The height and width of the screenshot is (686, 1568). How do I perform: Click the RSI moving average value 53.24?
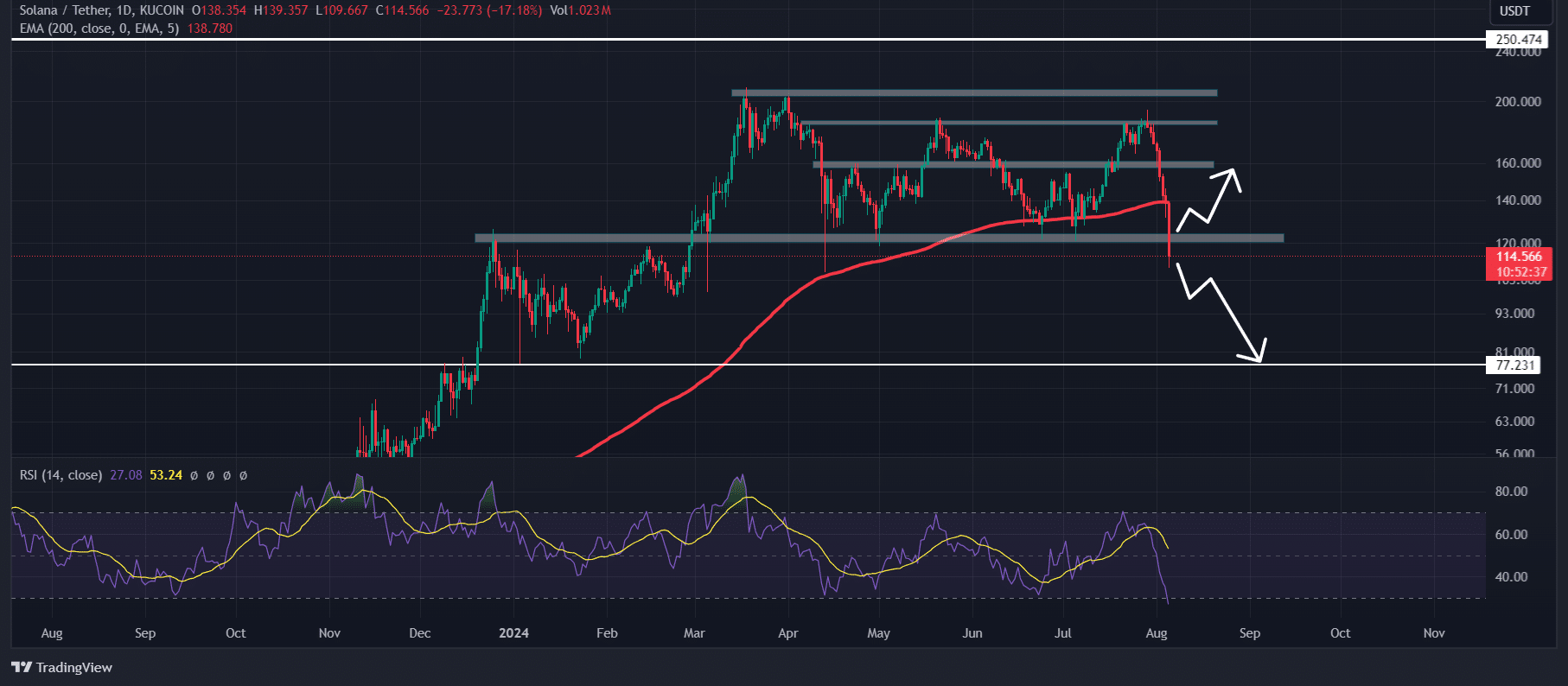coord(166,475)
